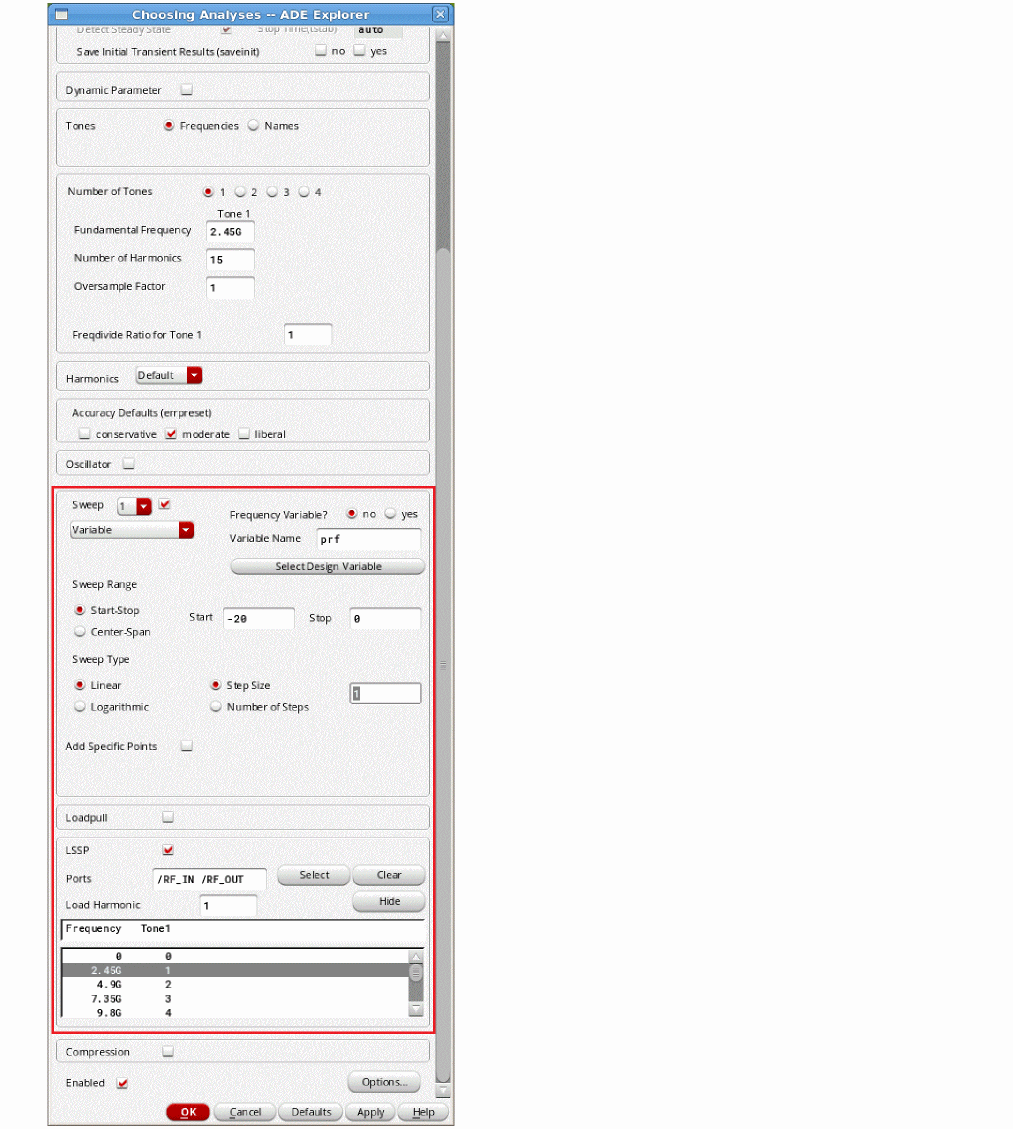
Task: Select Step Size option
Action: point(215,685)
